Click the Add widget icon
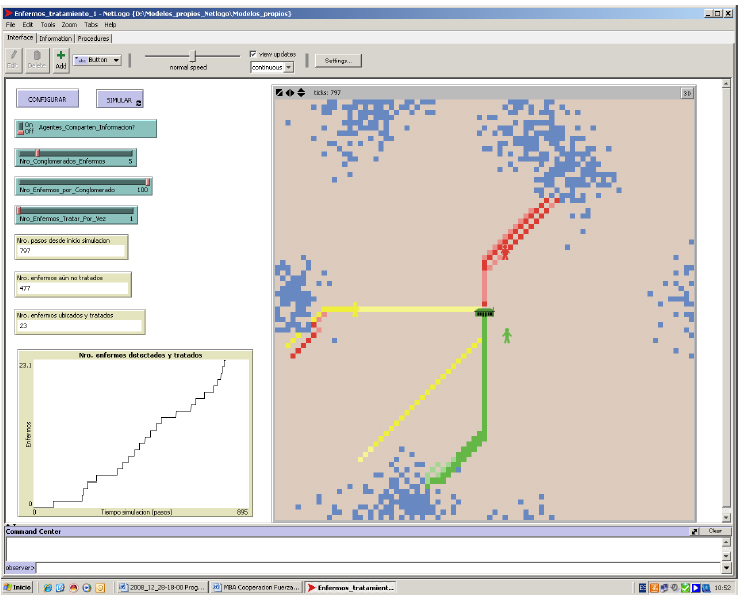This screenshot has width=745, height=603. click(61, 59)
